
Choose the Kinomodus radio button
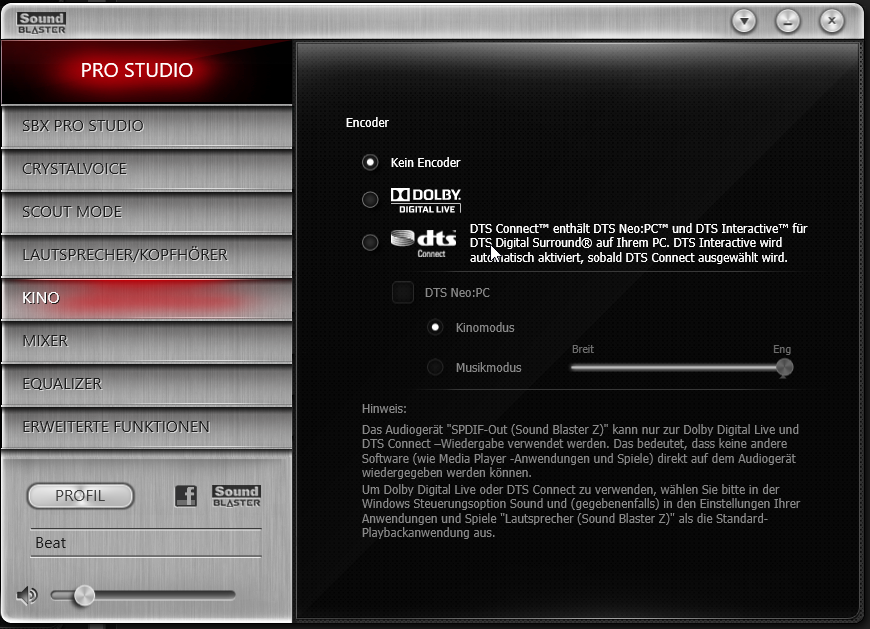[435, 327]
